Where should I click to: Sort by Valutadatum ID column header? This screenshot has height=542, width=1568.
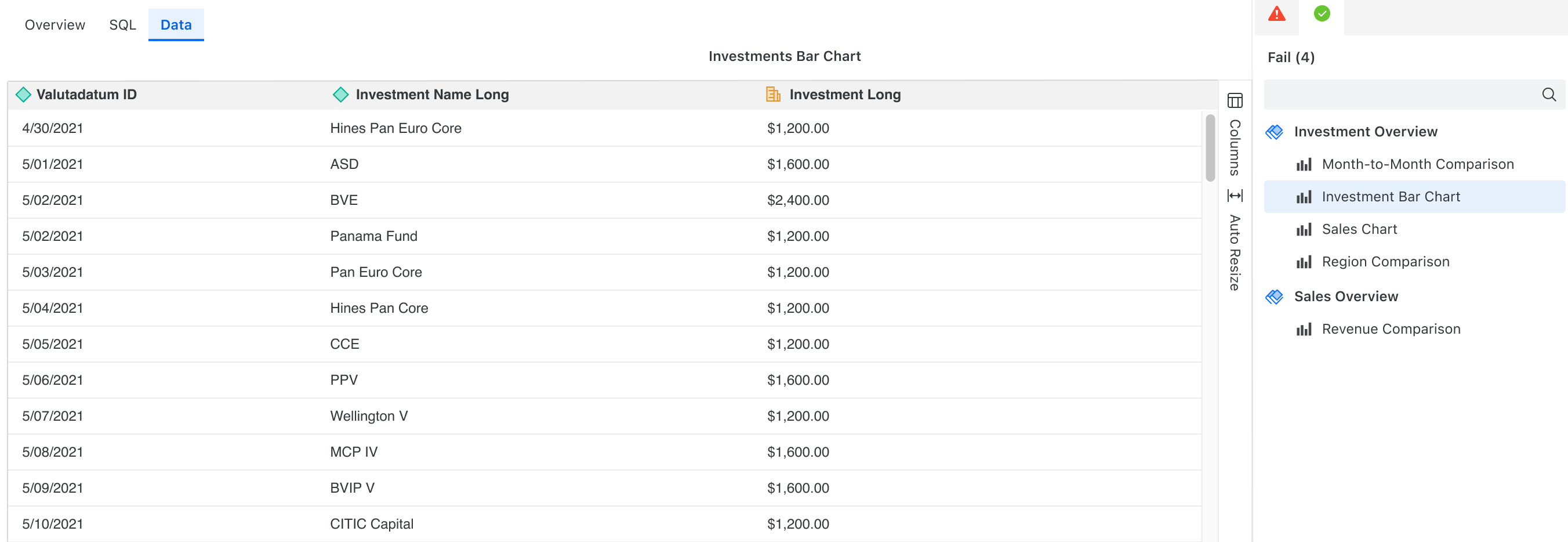86,95
